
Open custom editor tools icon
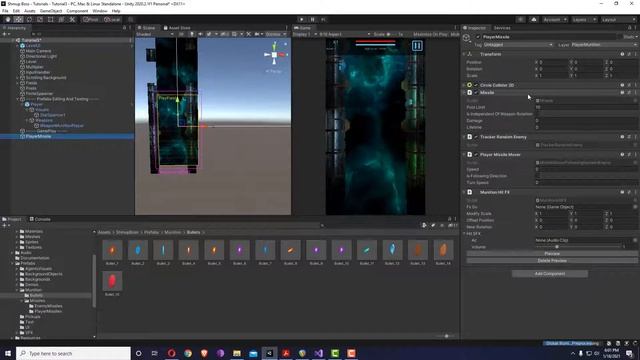(x=72, y=19)
